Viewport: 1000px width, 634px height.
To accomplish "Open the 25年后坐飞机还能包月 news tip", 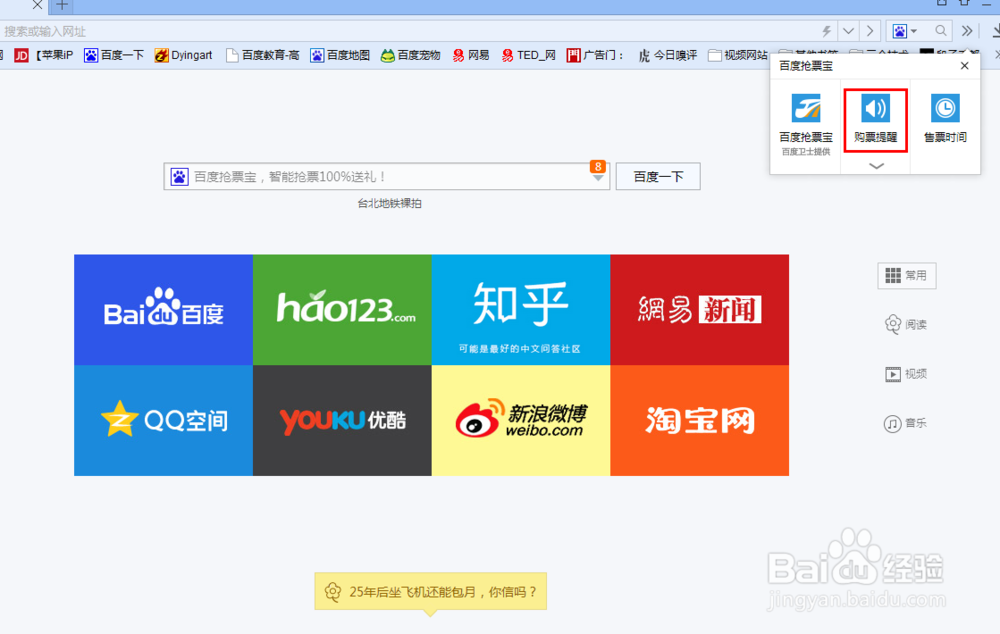I will click(x=430, y=591).
